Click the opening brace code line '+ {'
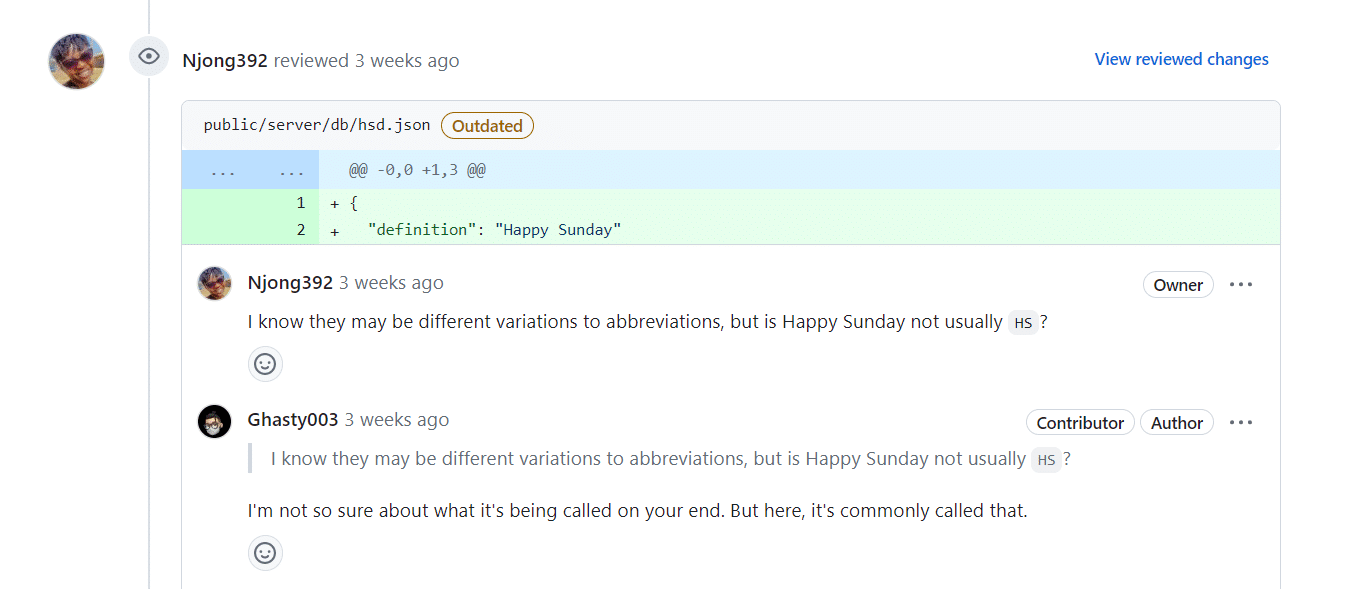The image size is (1372, 589). 344,203
